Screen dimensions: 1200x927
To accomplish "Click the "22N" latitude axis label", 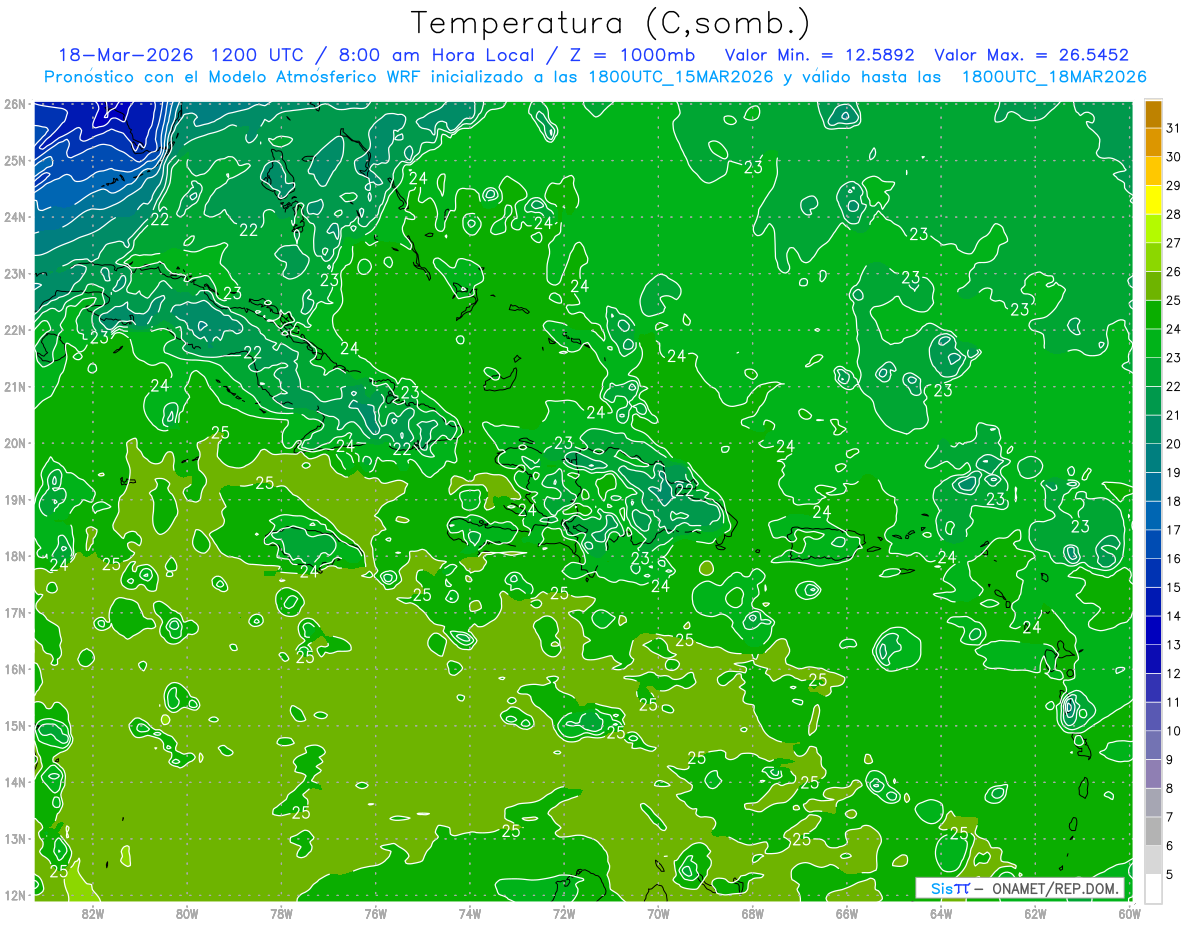I will pyautogui.click(x=15, y=330).
